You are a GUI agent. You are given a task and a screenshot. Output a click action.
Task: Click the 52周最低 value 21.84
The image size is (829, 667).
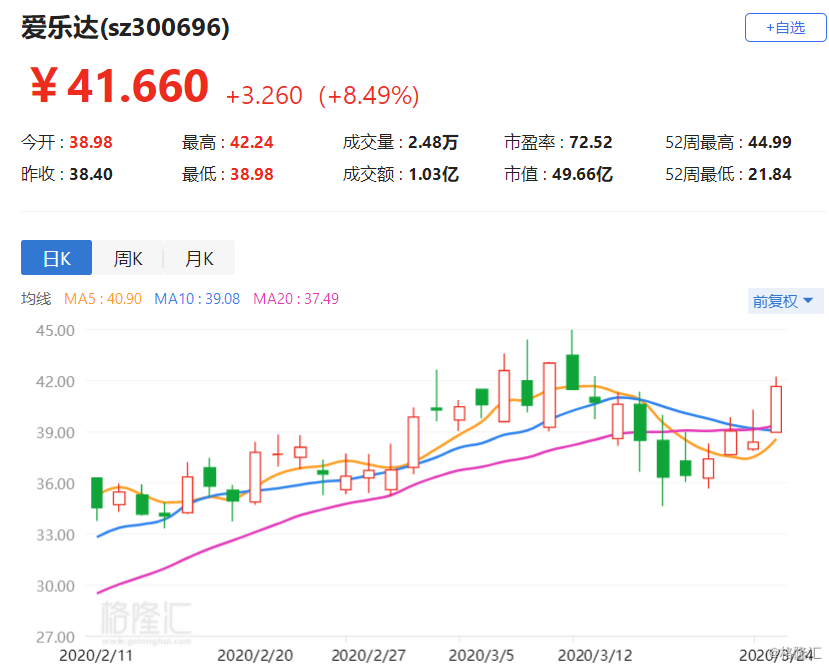click(770, 174)
